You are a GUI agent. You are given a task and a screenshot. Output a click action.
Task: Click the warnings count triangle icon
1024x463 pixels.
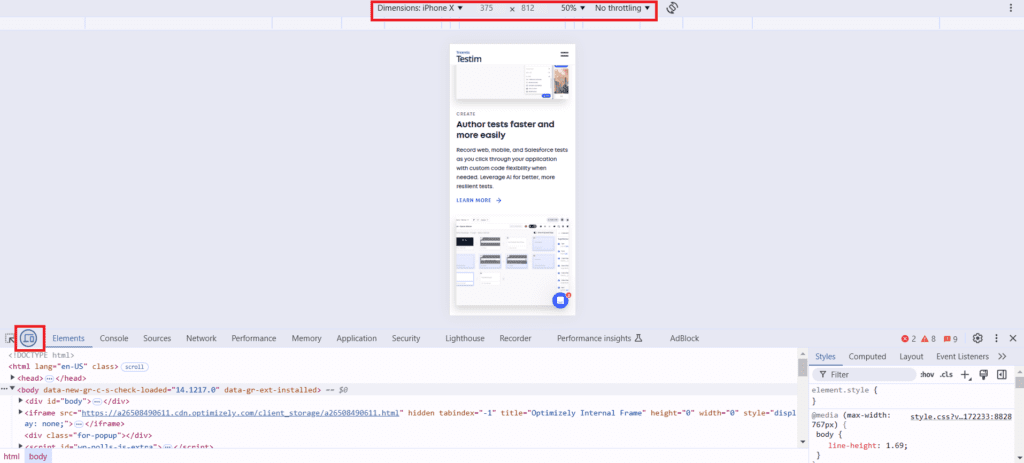[929, 338]
